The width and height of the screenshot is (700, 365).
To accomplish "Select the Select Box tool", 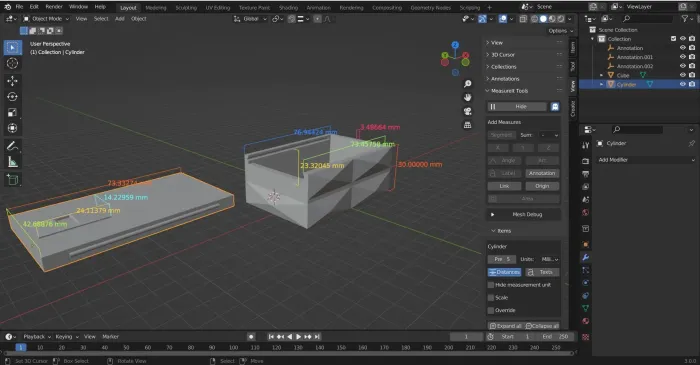I will click(12, 48).
